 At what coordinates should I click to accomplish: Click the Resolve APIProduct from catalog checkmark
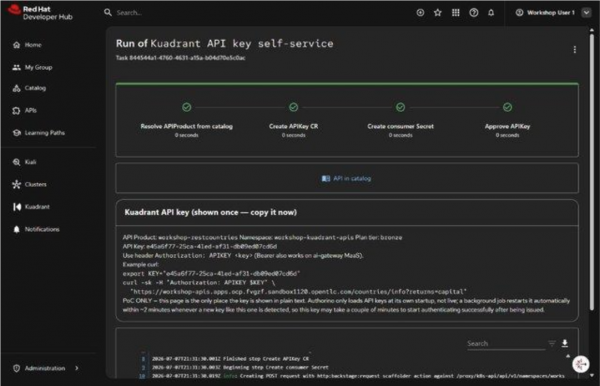(x=187, y=107)
